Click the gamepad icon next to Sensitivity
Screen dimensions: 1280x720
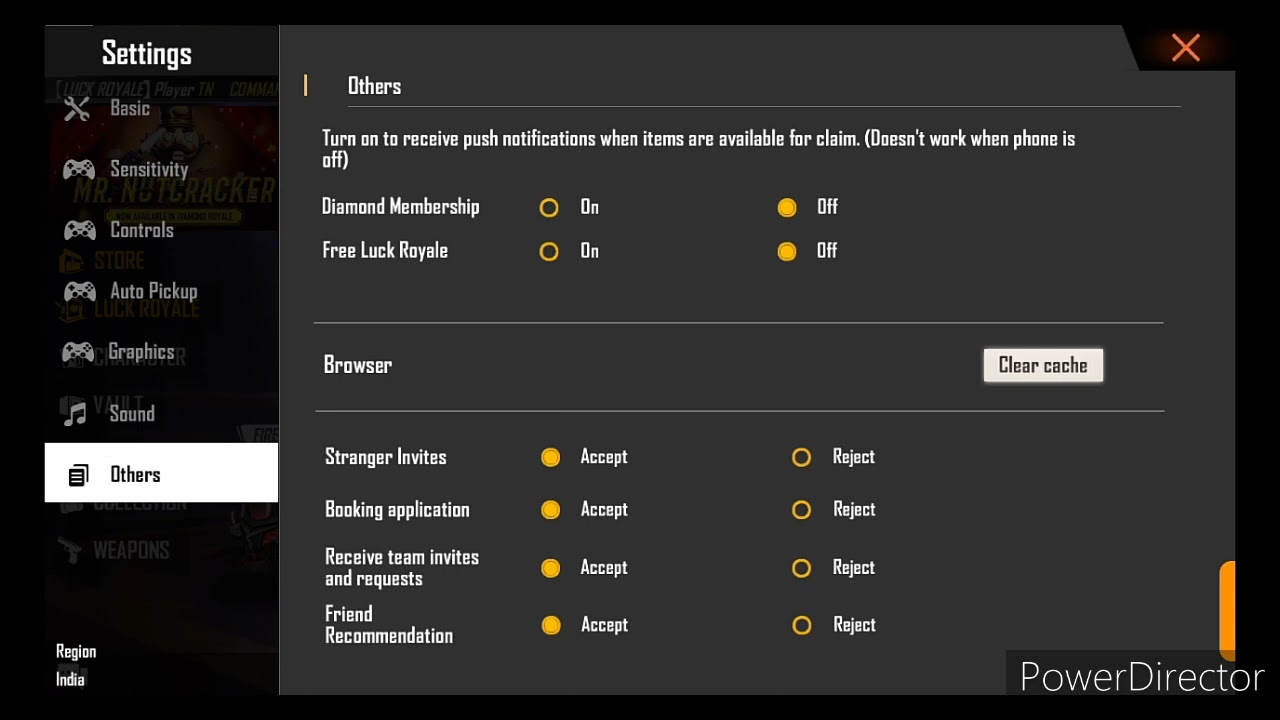(x=79, y=169)
